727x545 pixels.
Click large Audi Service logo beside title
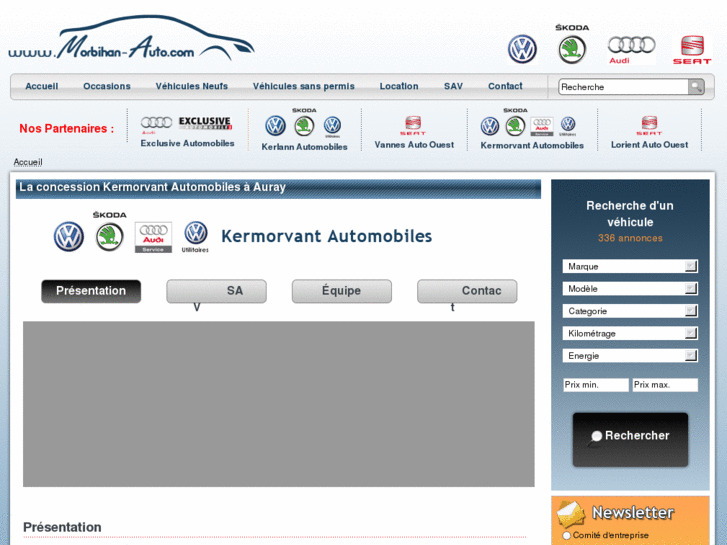coord(153,237)
